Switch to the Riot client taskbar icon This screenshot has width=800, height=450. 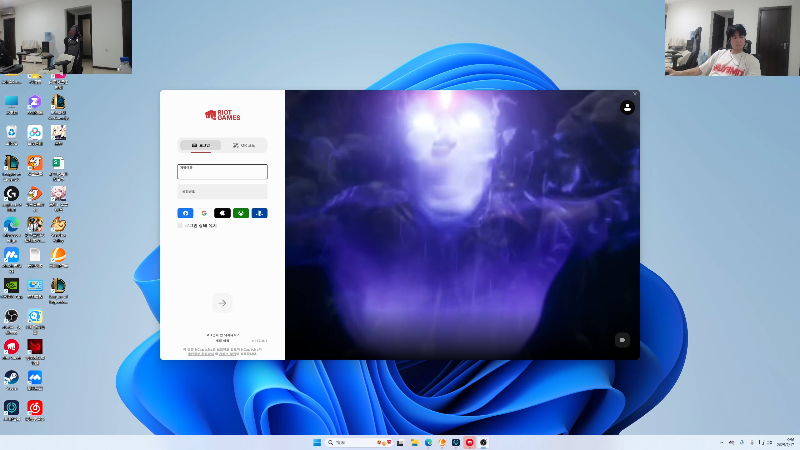[469, 442]
